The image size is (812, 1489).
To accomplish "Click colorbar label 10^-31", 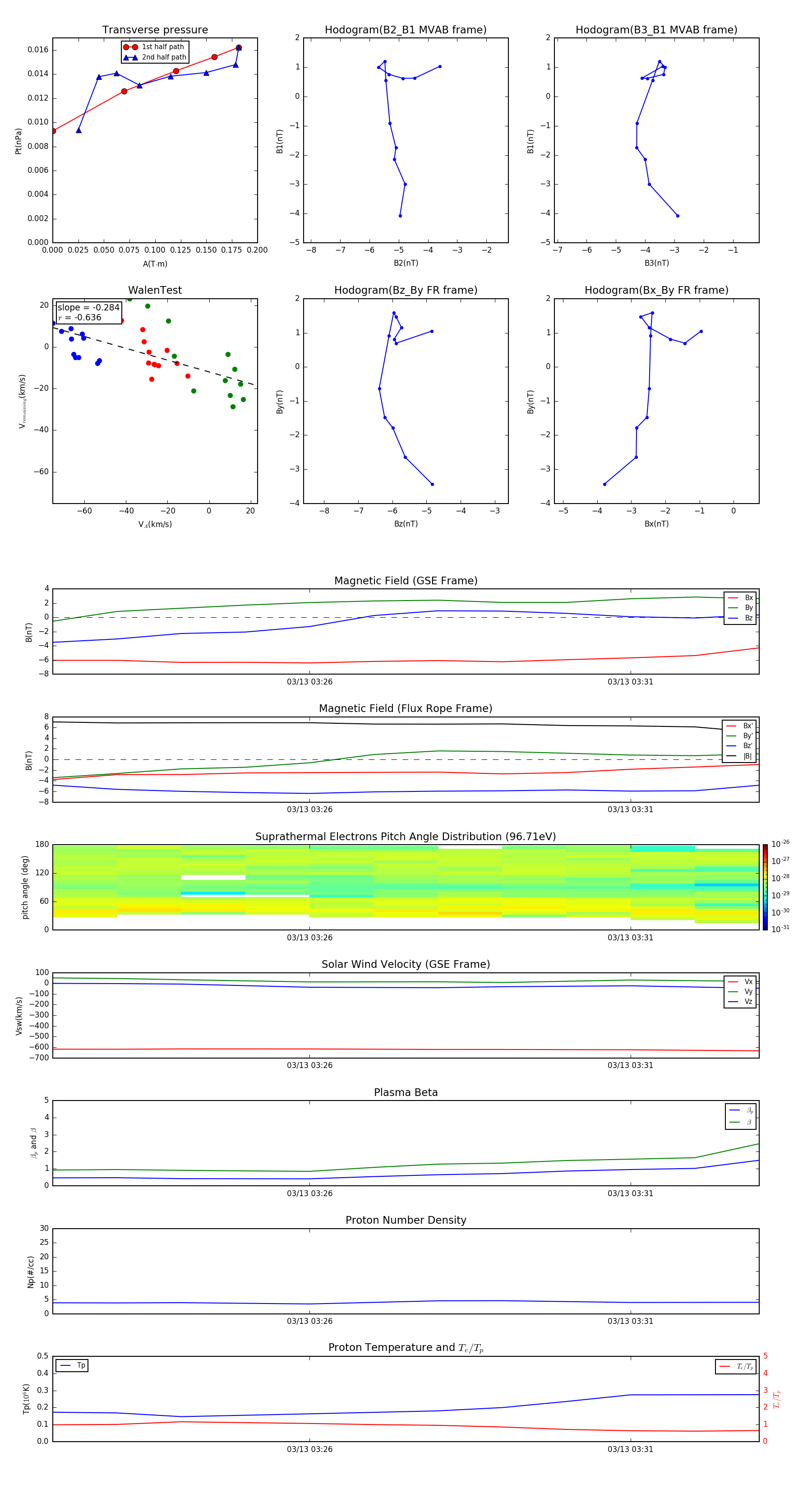I will [780, 929].
